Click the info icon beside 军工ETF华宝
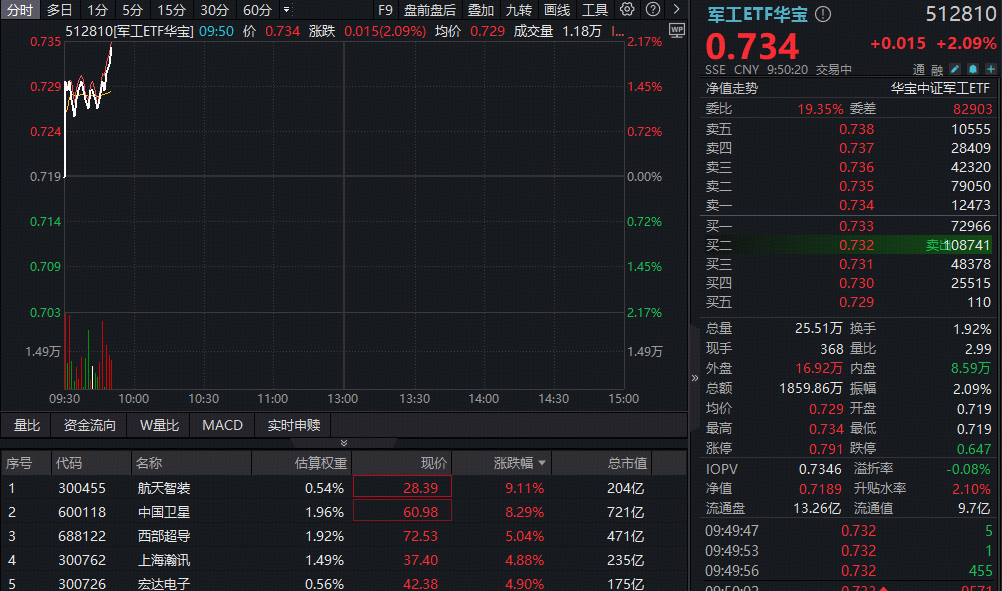Image resolution: width=1002 pixels, height=591 pixels. point(823,15)
